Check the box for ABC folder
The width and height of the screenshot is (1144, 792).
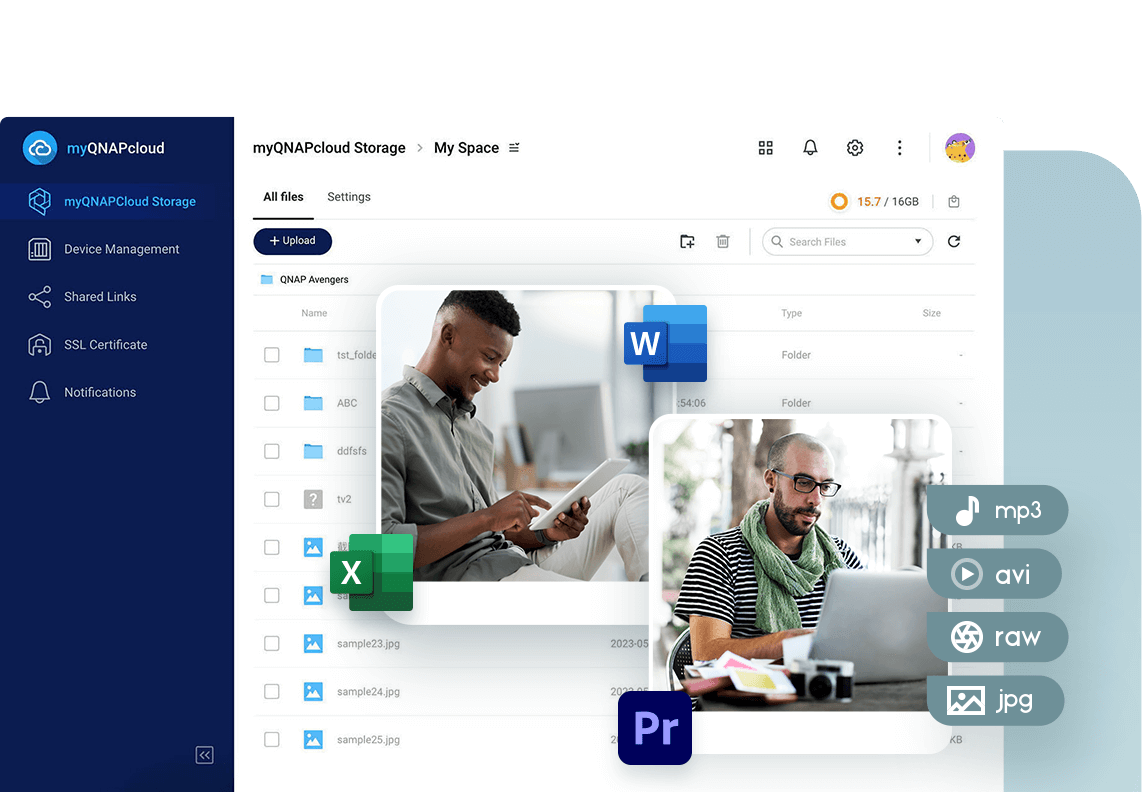pyautogui.click(x=271, y=403)
